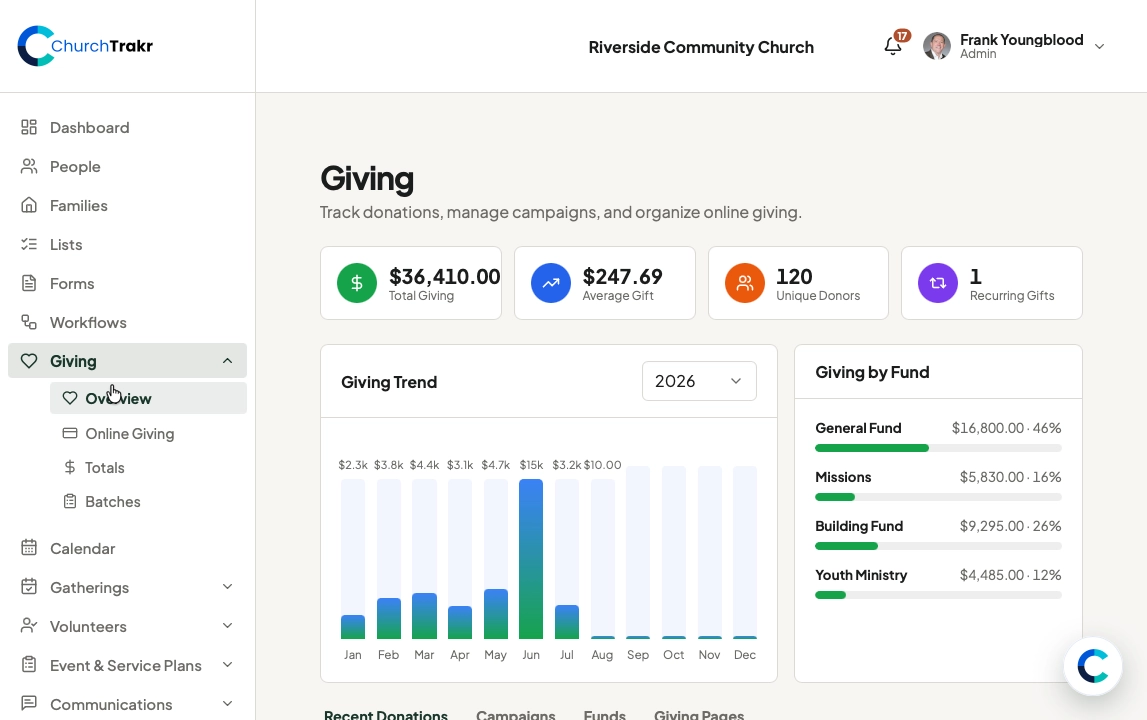Screen dimensions: 1147x720
Task: Click the Youth Ministry progress bar
Action: point(938,595)
